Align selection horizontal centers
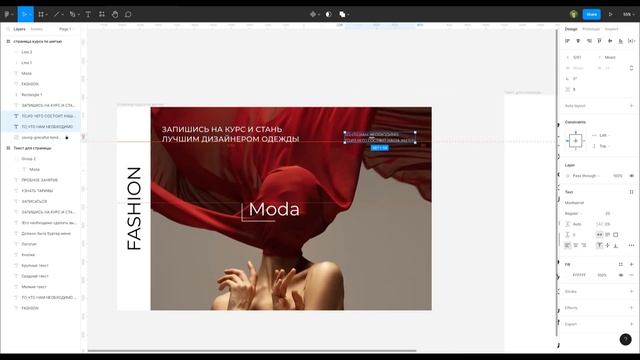The height and width of the screenshot is (360, 640). point(578,41)
